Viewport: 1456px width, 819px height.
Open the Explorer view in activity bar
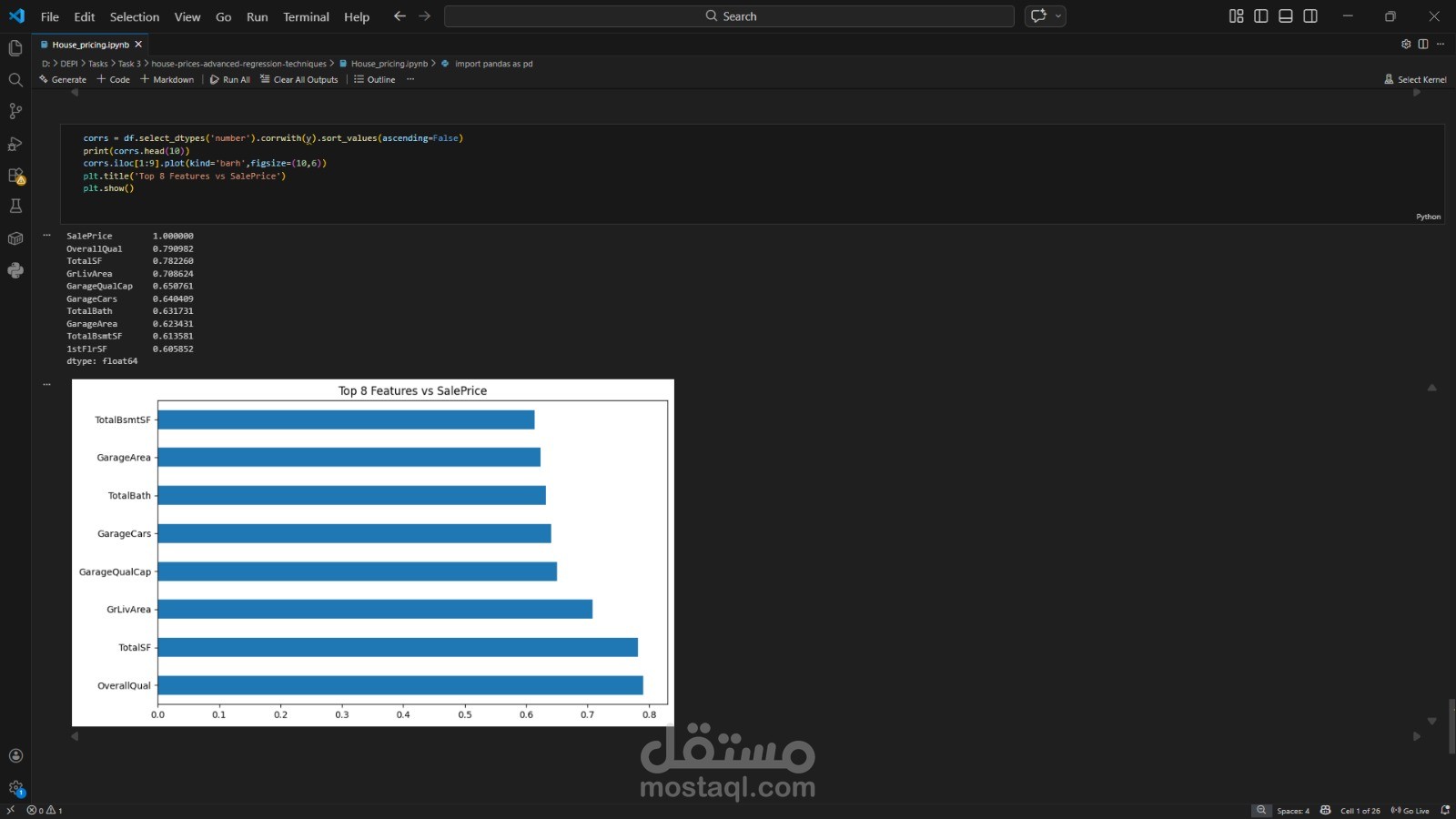(15, 47)
